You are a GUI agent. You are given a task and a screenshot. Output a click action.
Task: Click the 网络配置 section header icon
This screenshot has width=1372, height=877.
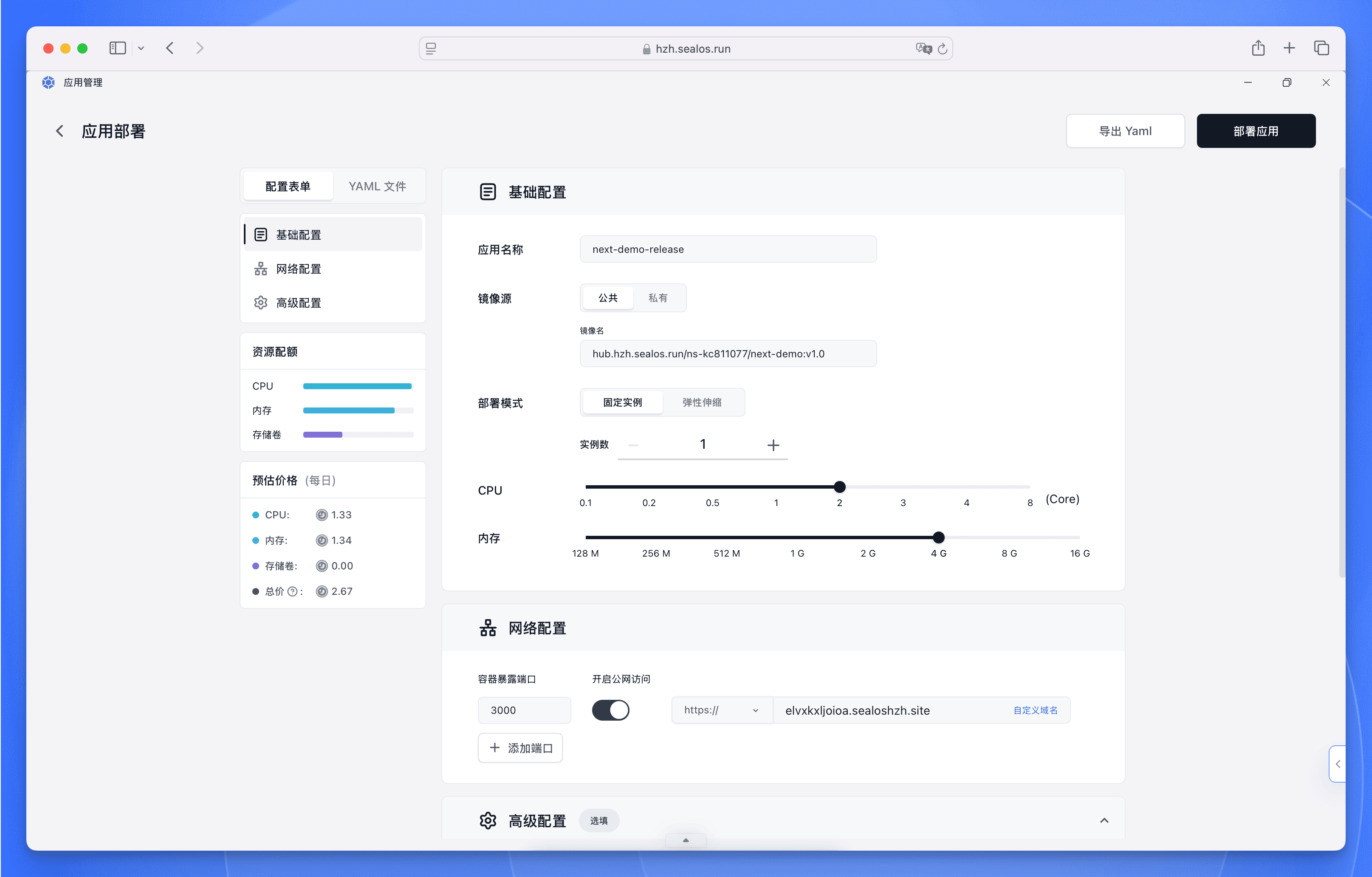click(x=488, y=628)
